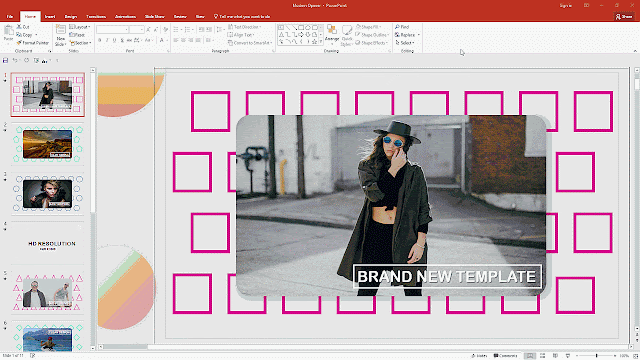The height and width of the screenshot is (360, 640).
Task: Select the triangle shape in shapes gallery
Action: [x=281, y=35]
